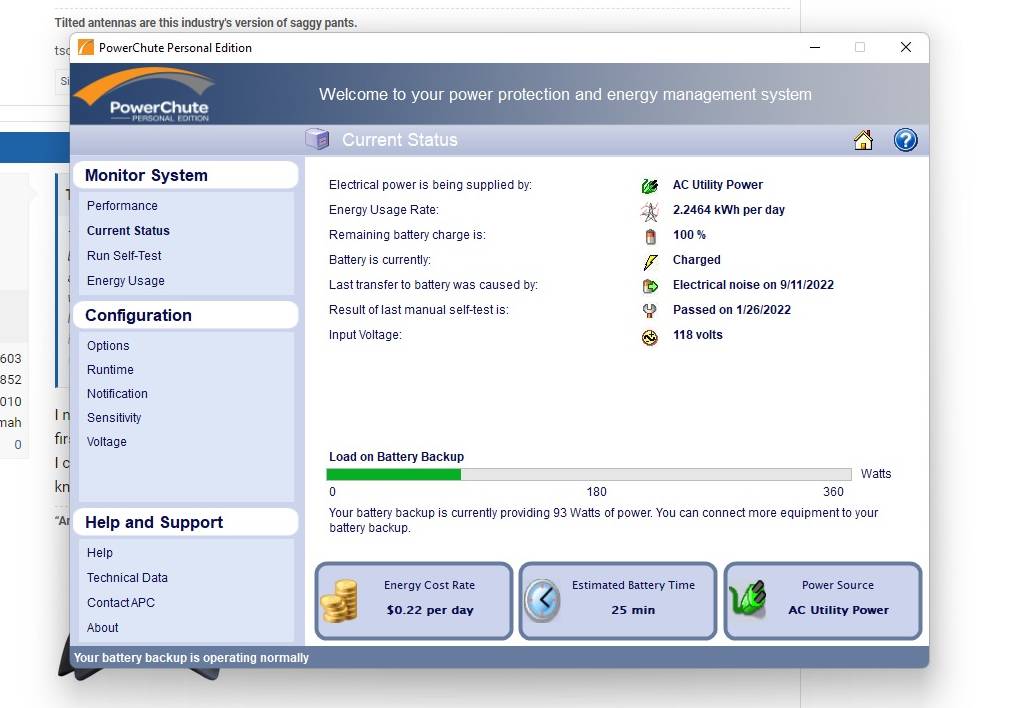Go to the Energy Usage page
Screen dimensions: 1031x708
126,281
